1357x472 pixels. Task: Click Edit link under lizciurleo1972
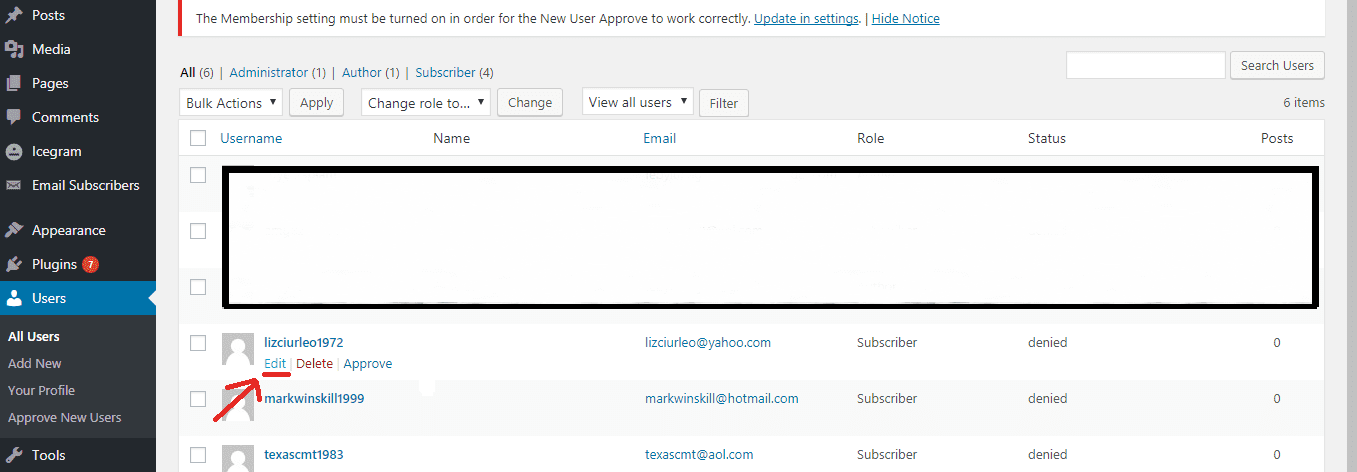pos(275,364)
